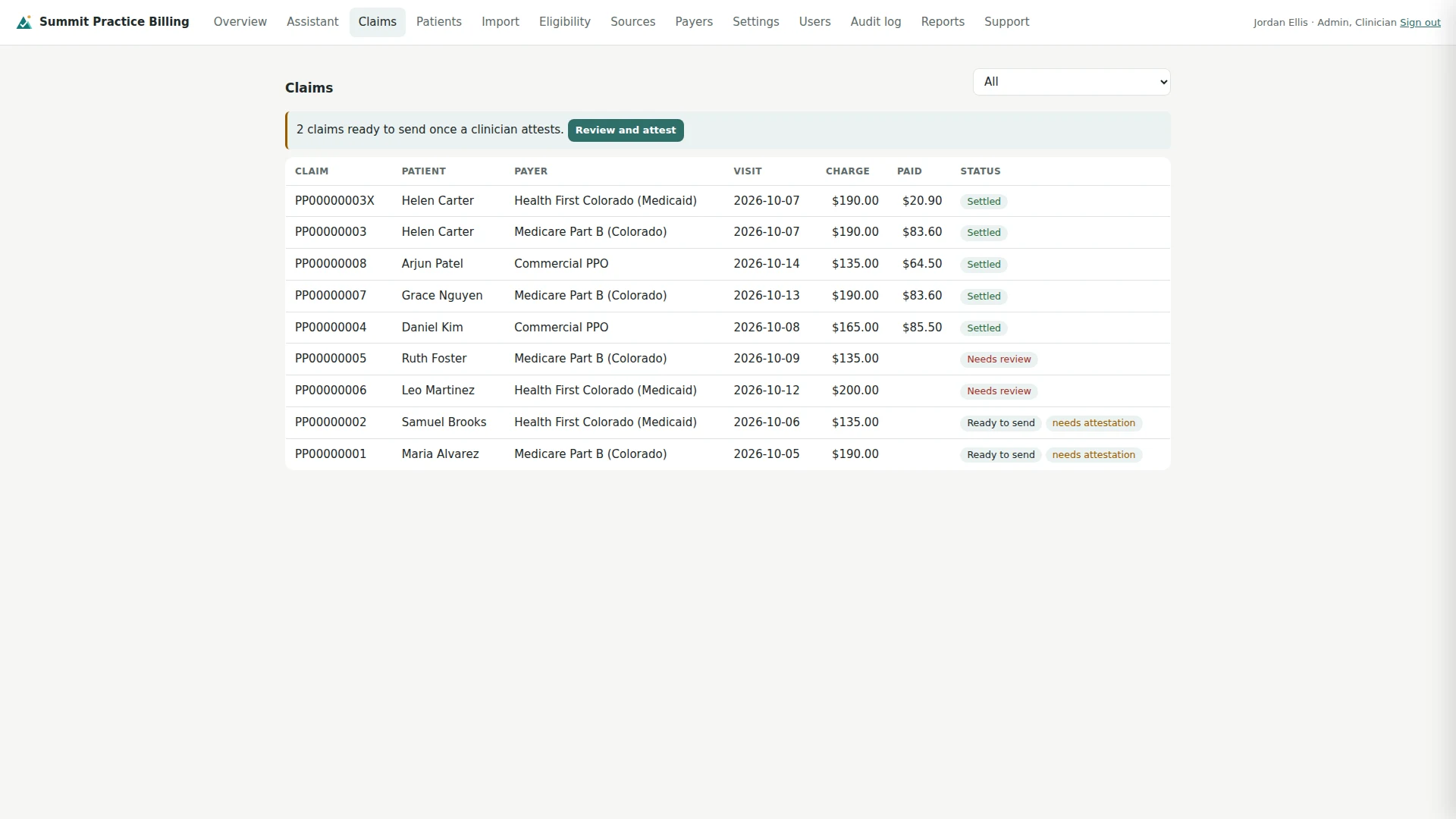Click patient Samuel Brooks
The width and height of the screenshot is (1456, 819).
(x=444, y=422)
